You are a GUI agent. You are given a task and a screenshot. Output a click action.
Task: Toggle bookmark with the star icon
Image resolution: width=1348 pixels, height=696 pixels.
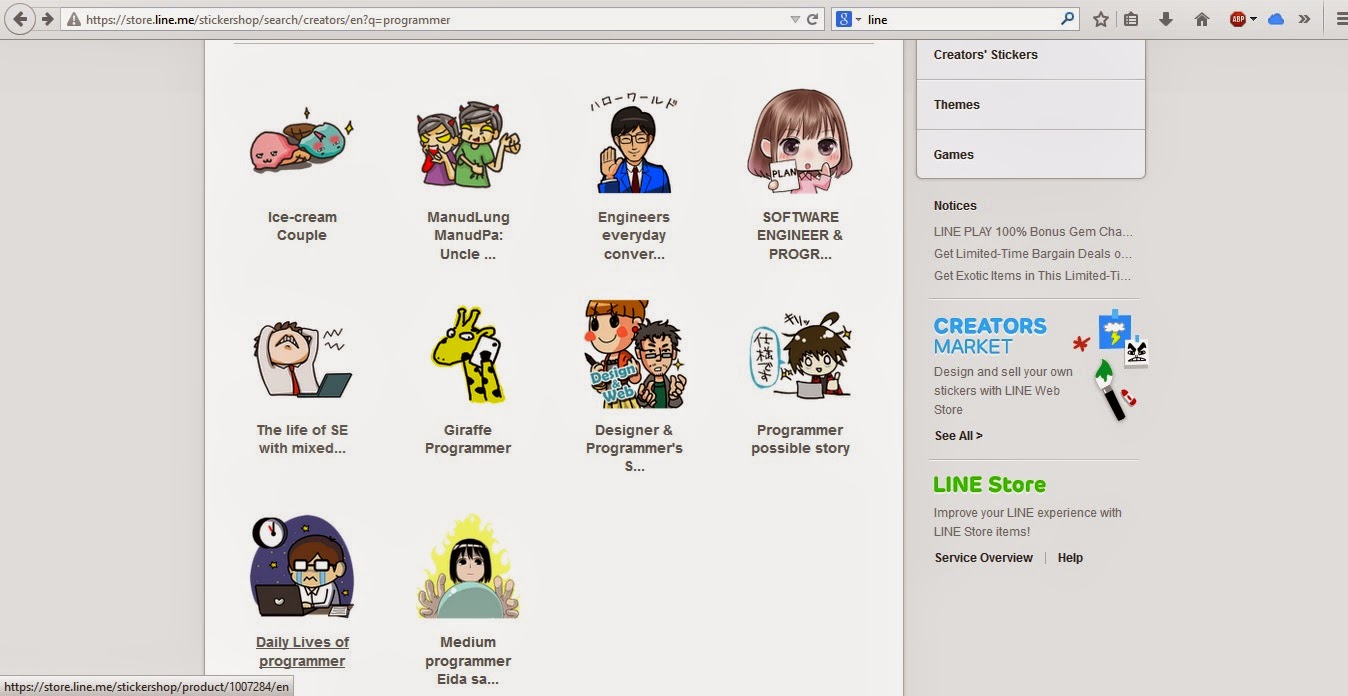pos(1100,18)
